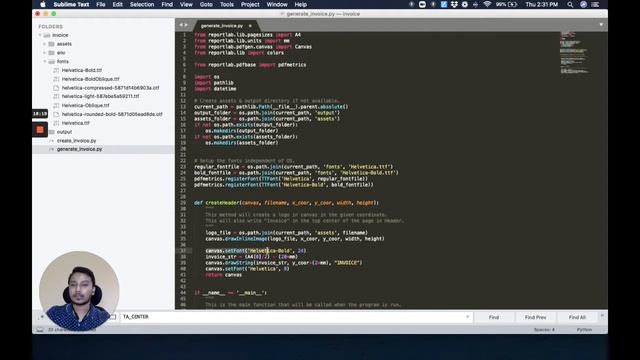Open the Help menu
Viewport: 640px width, 360px height.
[300, 4]
